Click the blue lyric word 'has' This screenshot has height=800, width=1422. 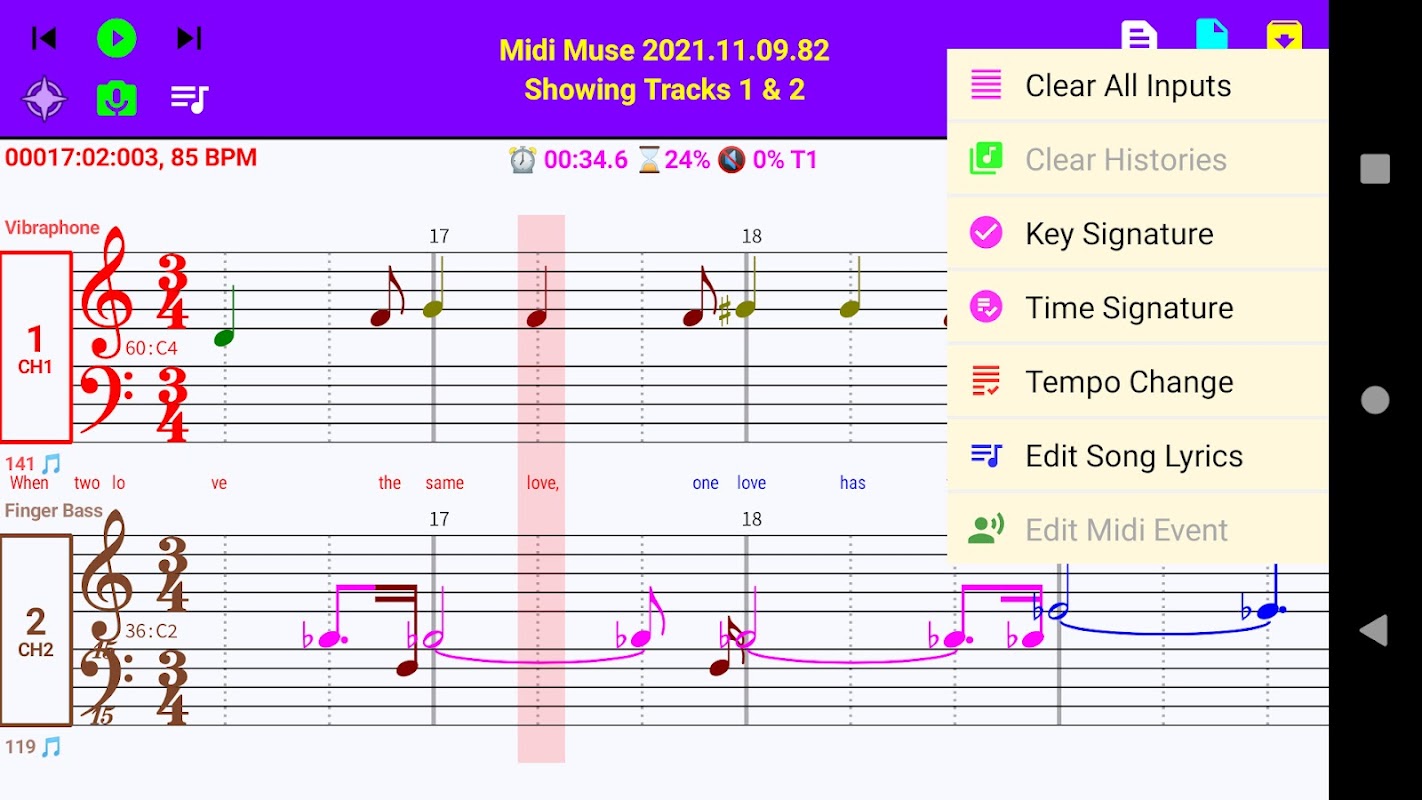(x=853, y=483)
